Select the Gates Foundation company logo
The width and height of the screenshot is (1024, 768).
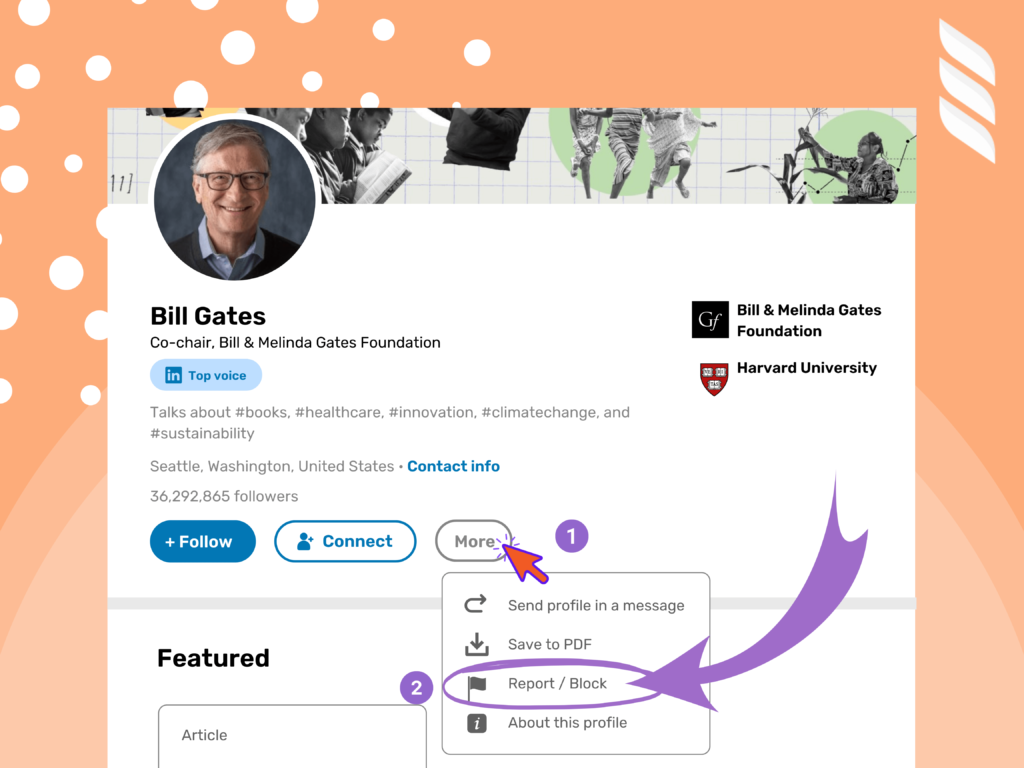(x=710, y=319)
